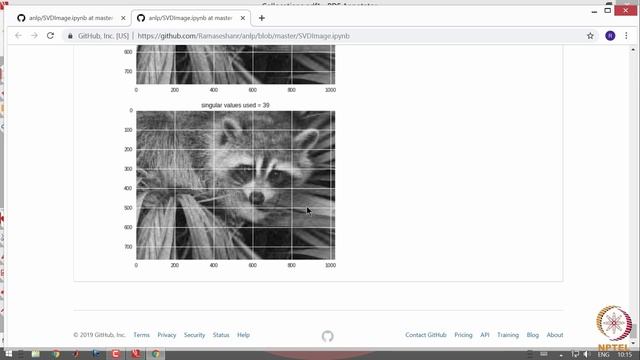
Task: Open the Blog footer link
Action: click(x=533, y=335)
